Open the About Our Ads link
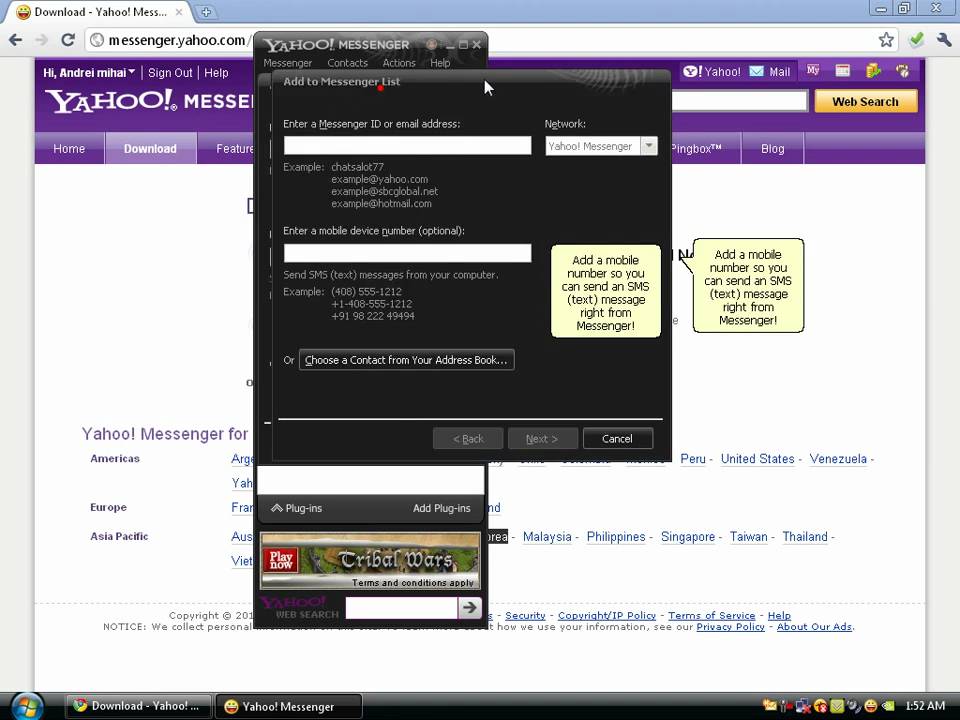 814,627
